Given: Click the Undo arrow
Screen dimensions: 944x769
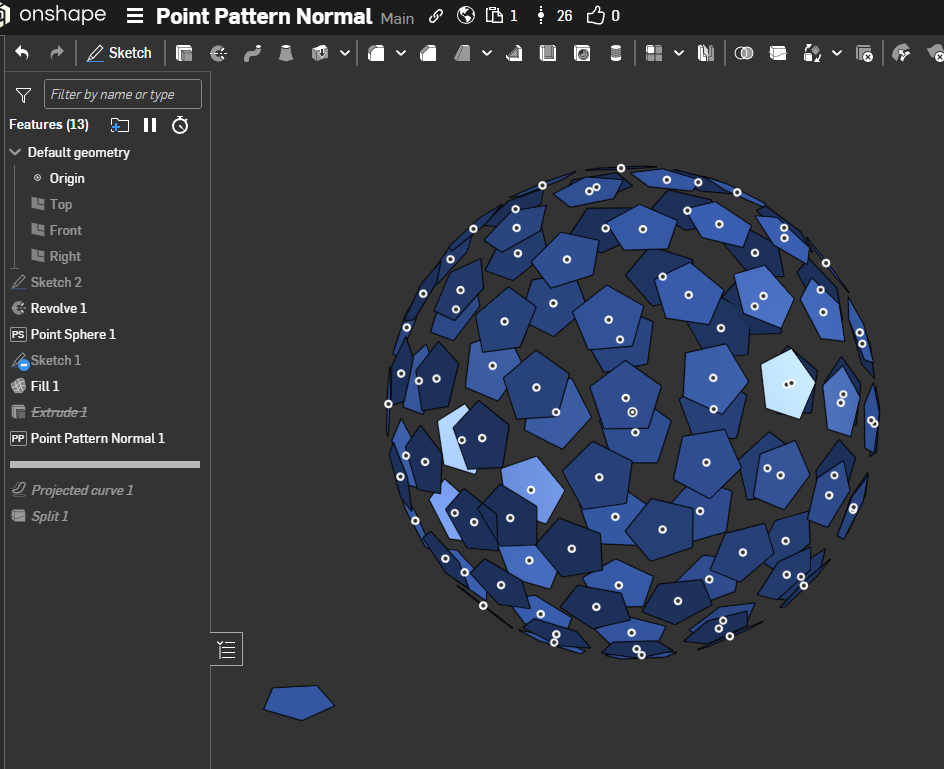Looking at the screenshot, I should pyautogui.click(x=22, y=53).
